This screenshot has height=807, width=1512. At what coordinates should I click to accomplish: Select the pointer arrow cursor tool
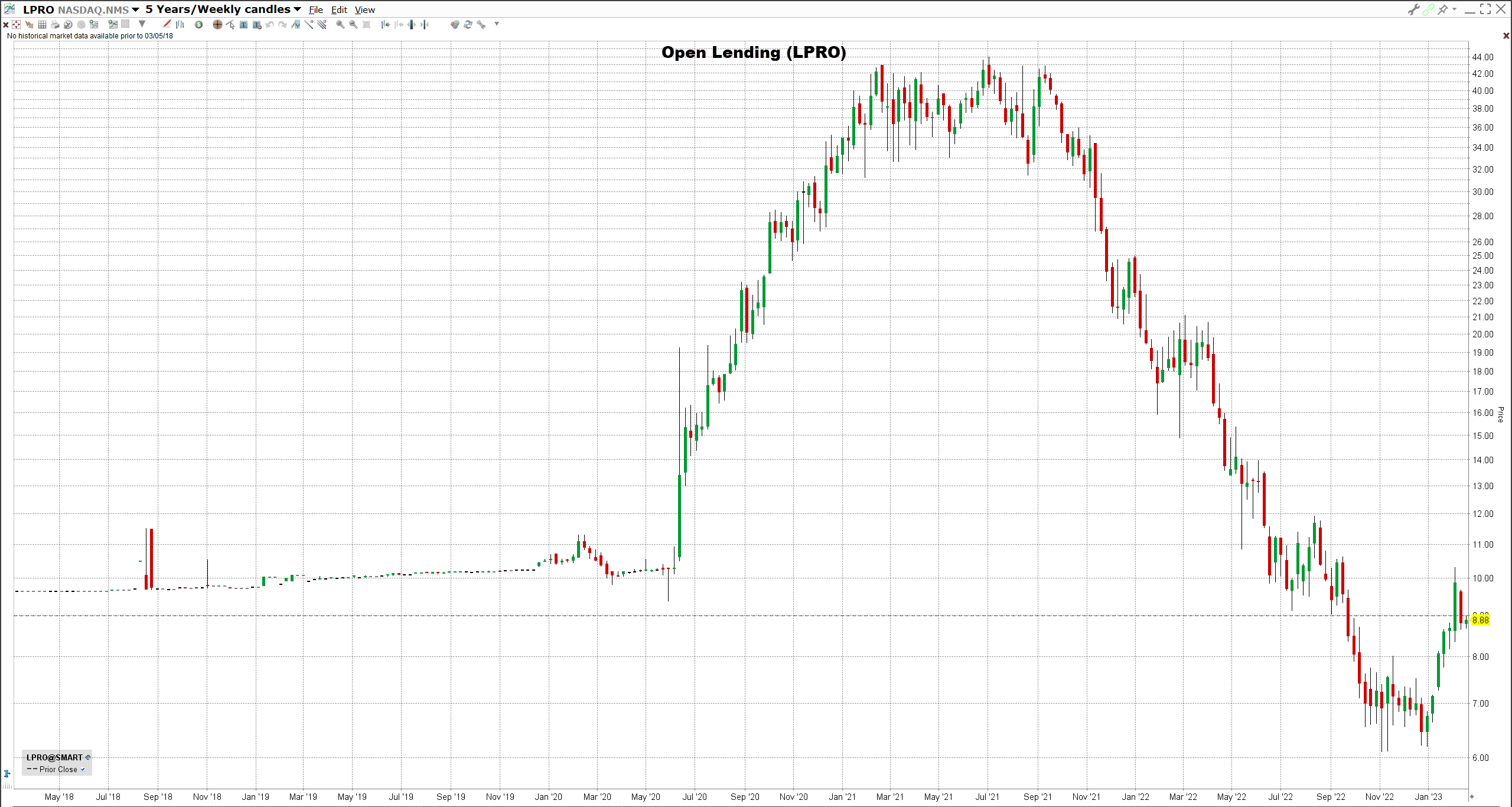(x=230, y=25)
